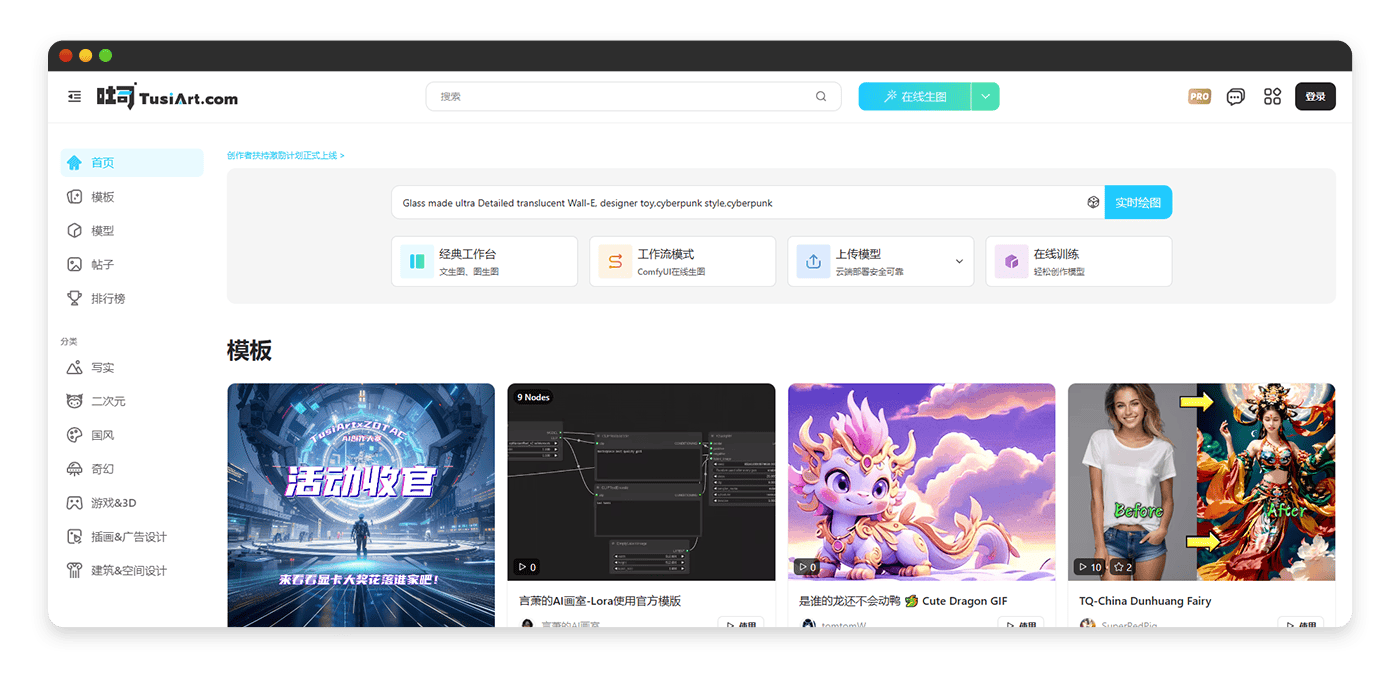The width and height of the screenshot is (1400, 700).
Task: Click the picture icon for 帖子
Action: pyautogui.click(x=74, y=265)
